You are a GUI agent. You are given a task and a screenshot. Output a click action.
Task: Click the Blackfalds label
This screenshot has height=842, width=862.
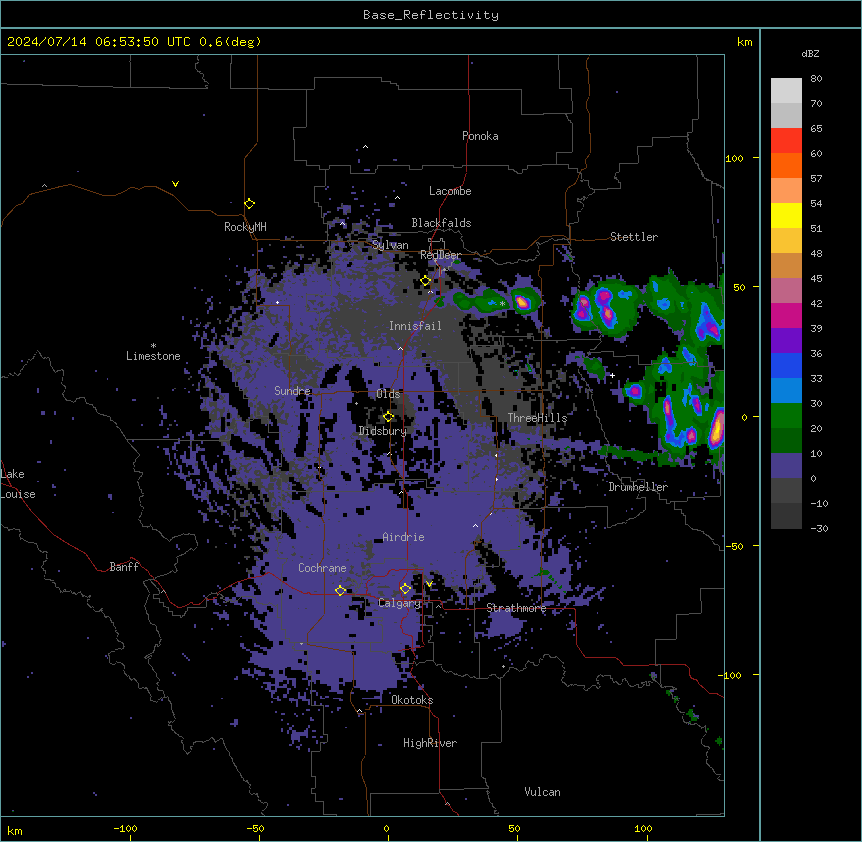[x=441, y=223]
